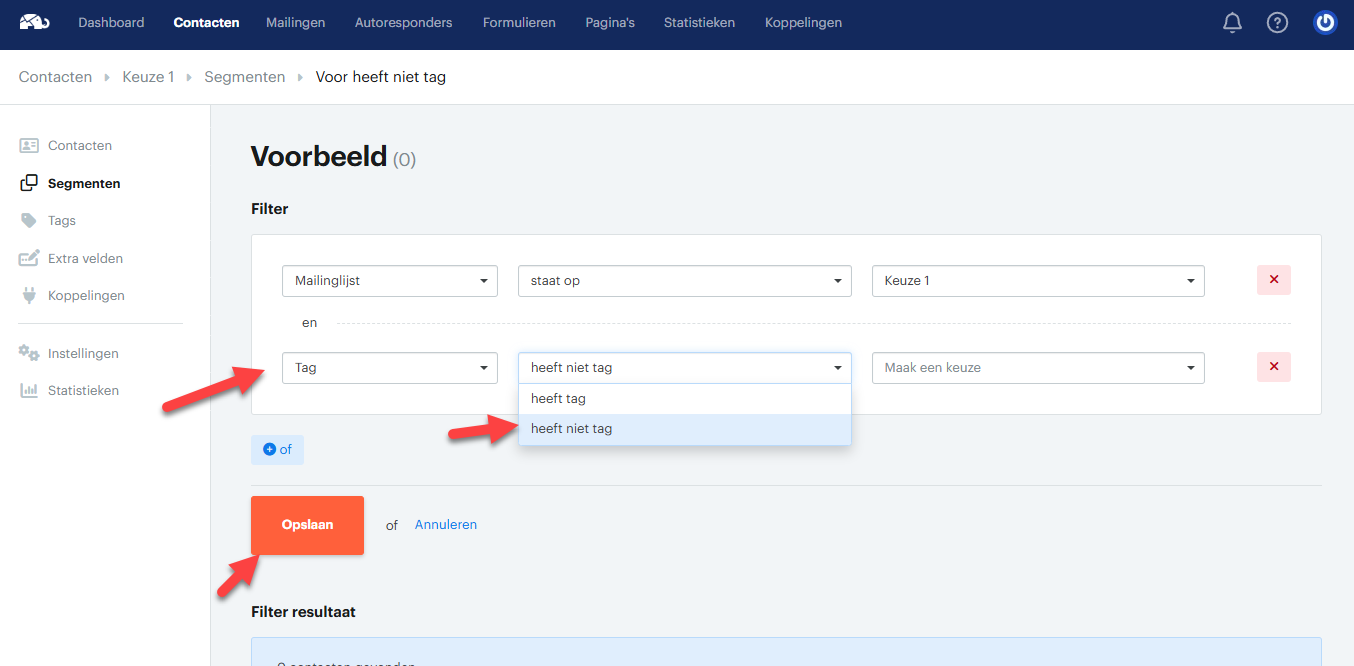This screenshot has height=666, width=1354.
Task: Open Pagina's in top navigation
Action: 610,22
